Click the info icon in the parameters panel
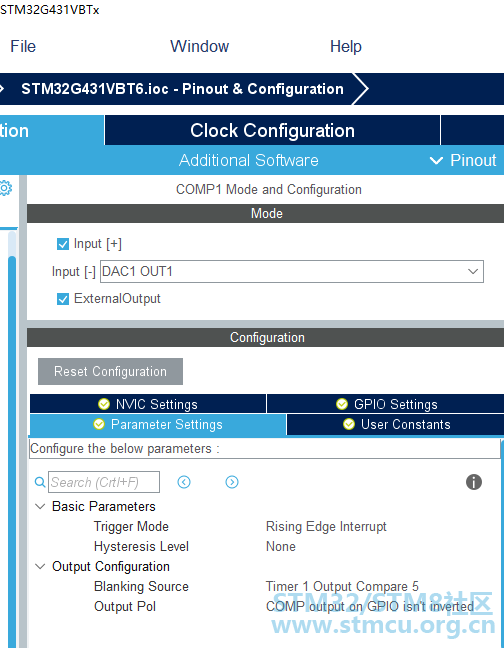 point(473,482)
